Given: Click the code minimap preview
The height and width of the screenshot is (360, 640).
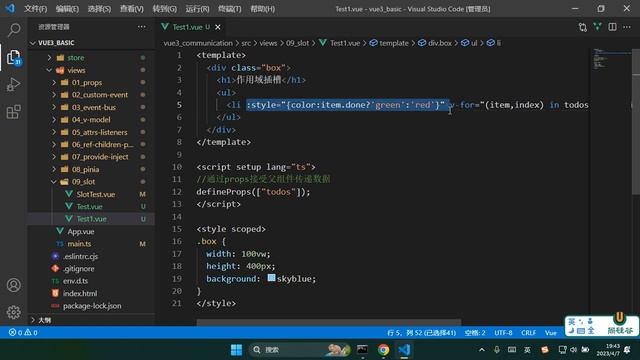Looking at the screenshot, I should (611, 59).
